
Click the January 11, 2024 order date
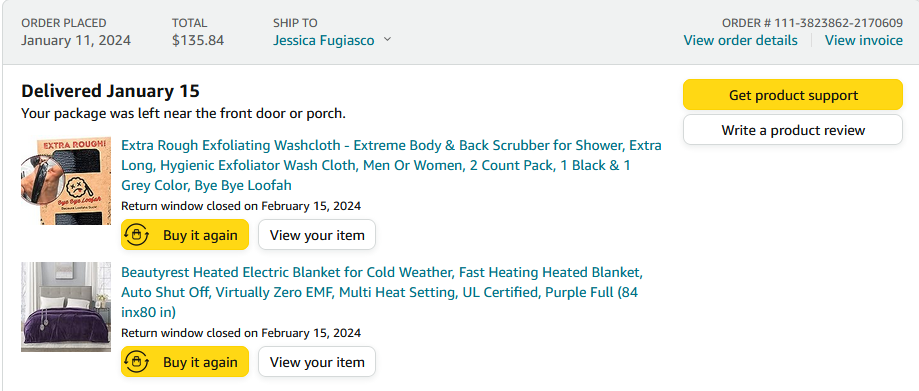76,40
